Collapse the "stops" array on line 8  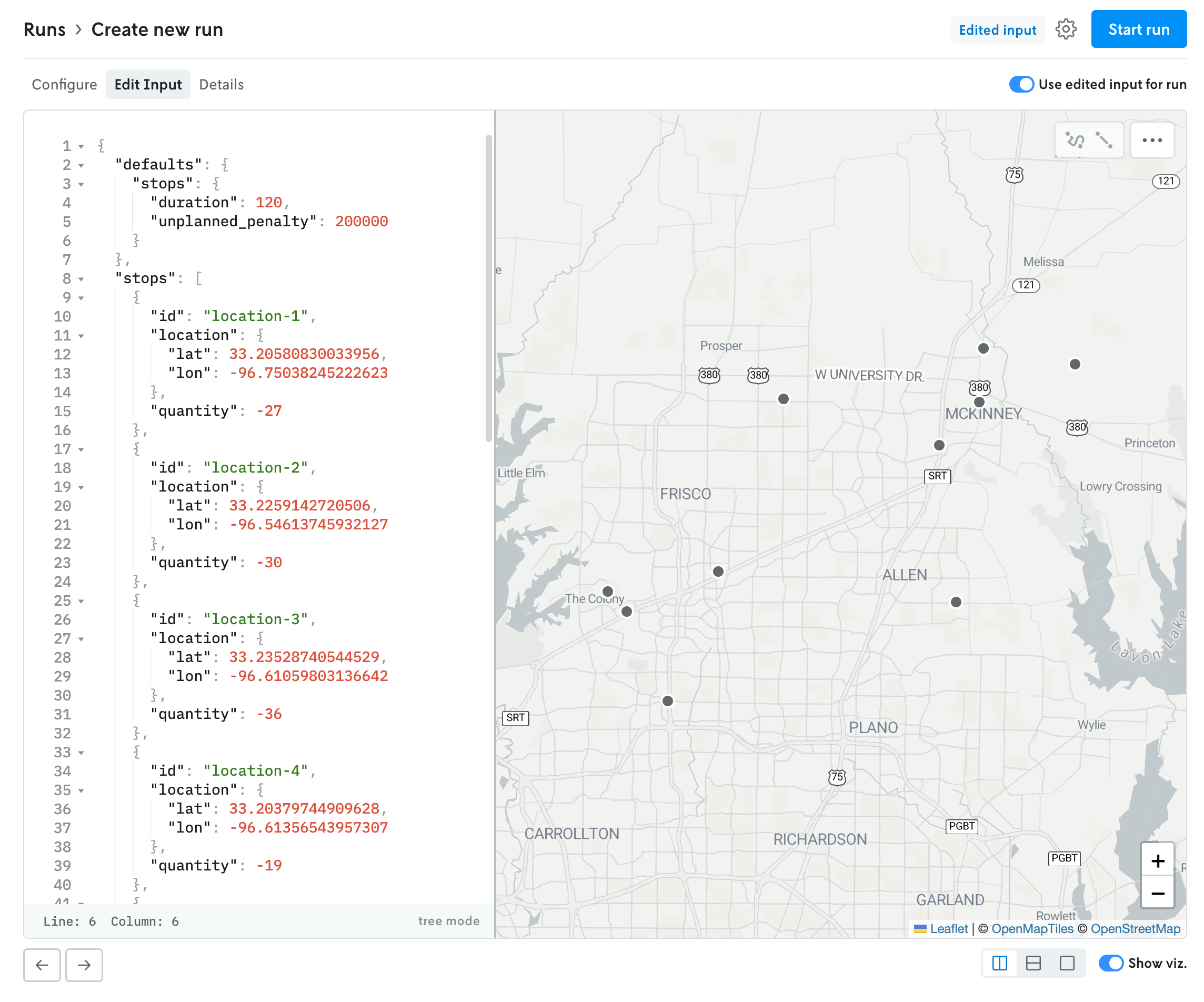click(x=82, y=279)
